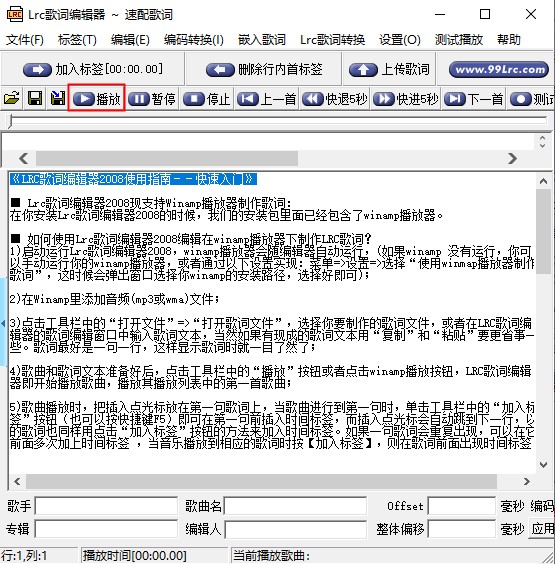
Task: Pause the song with 暂停
Action: 152,99
